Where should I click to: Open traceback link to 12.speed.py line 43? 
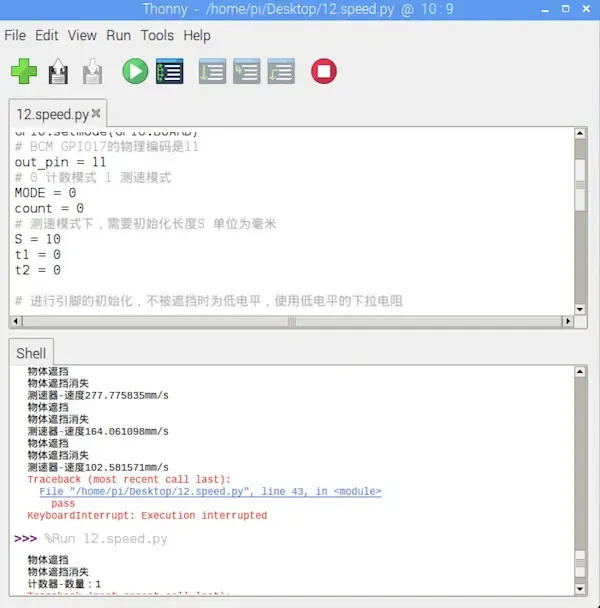tap(210, 491)
